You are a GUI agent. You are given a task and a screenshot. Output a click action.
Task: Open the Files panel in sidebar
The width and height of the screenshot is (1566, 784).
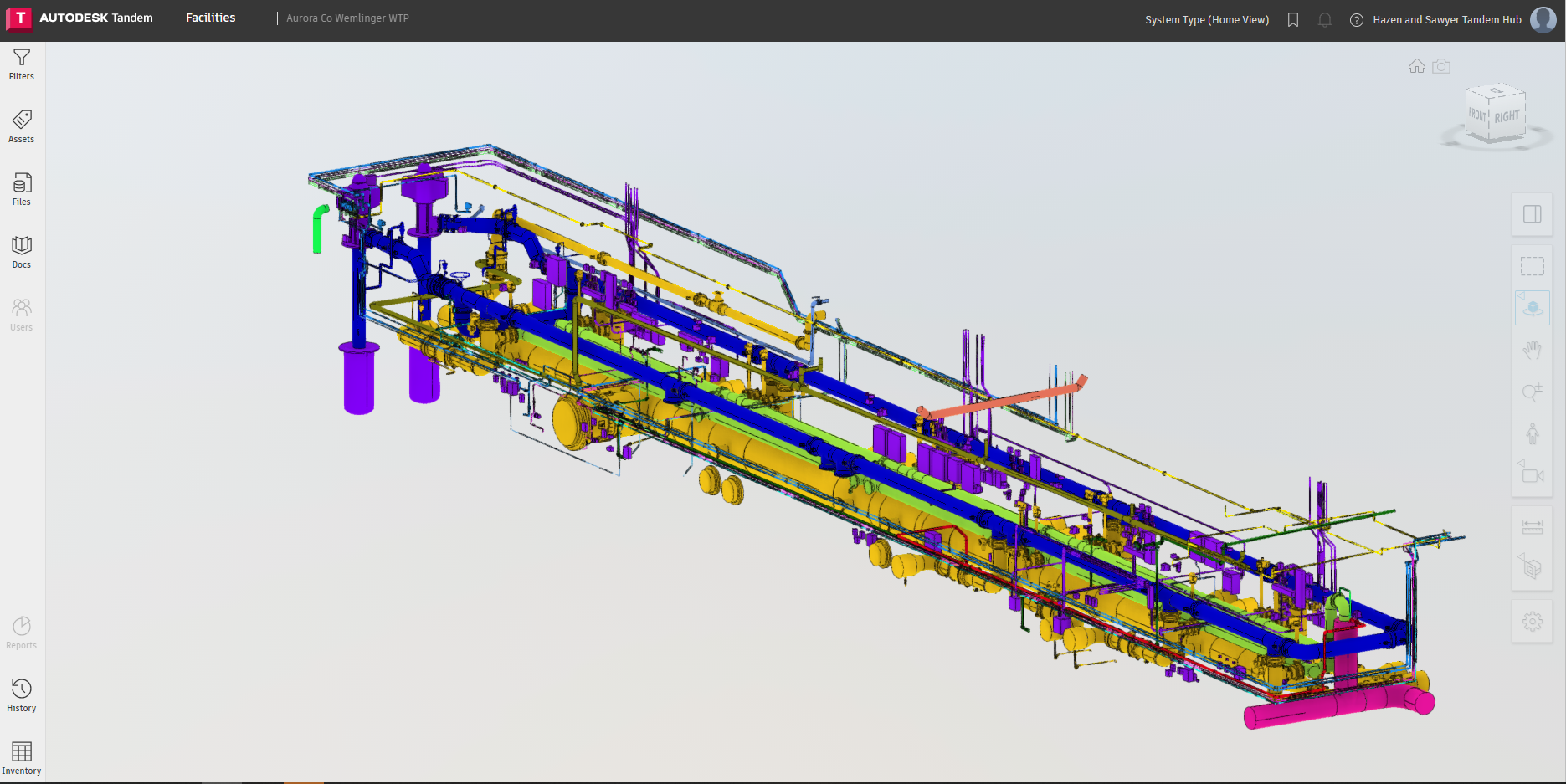(22, 190)
